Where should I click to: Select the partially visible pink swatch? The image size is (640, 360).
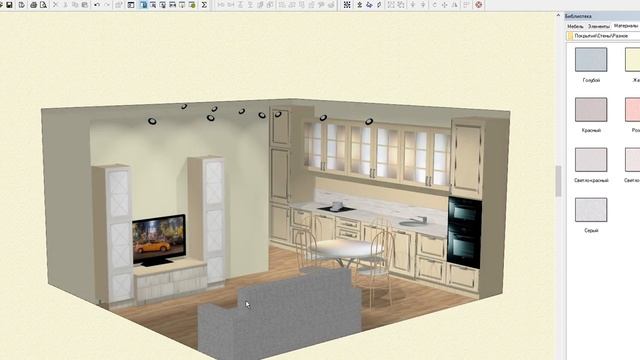pos(633,109)
